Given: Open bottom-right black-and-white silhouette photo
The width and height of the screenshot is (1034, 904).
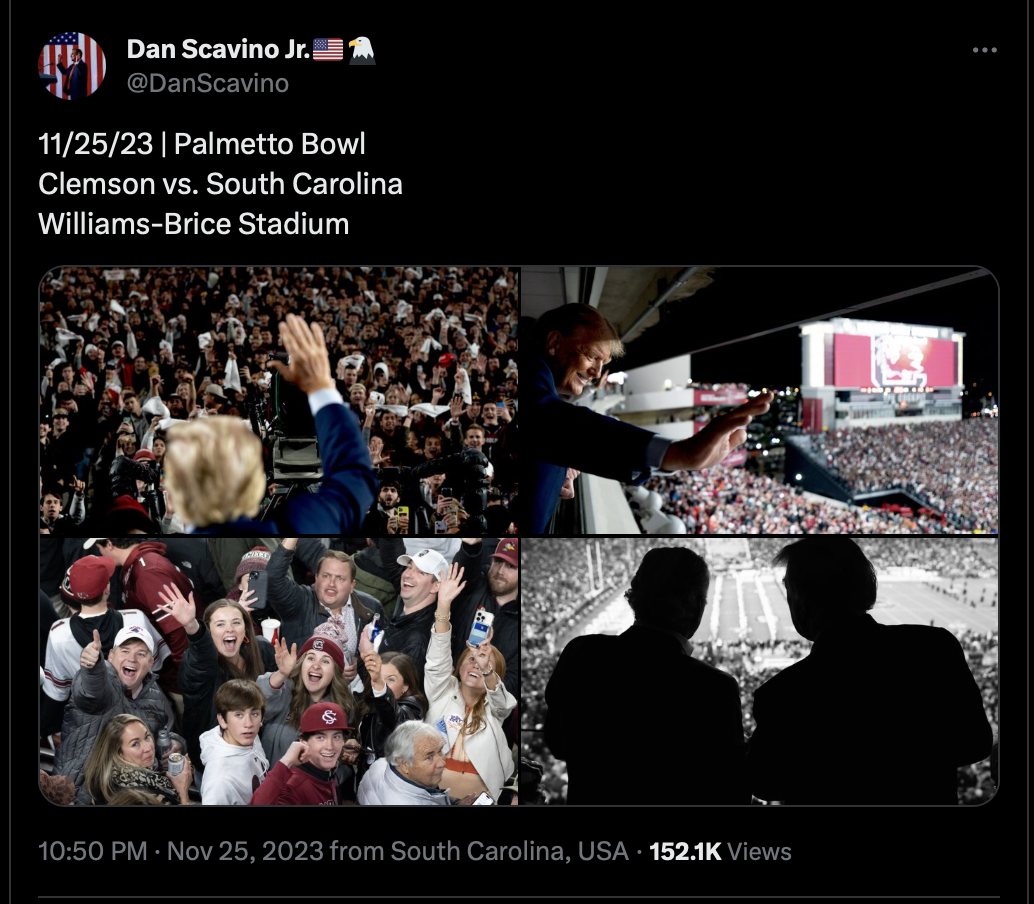Looking at the screenshot, I should (x=760, y=671).
